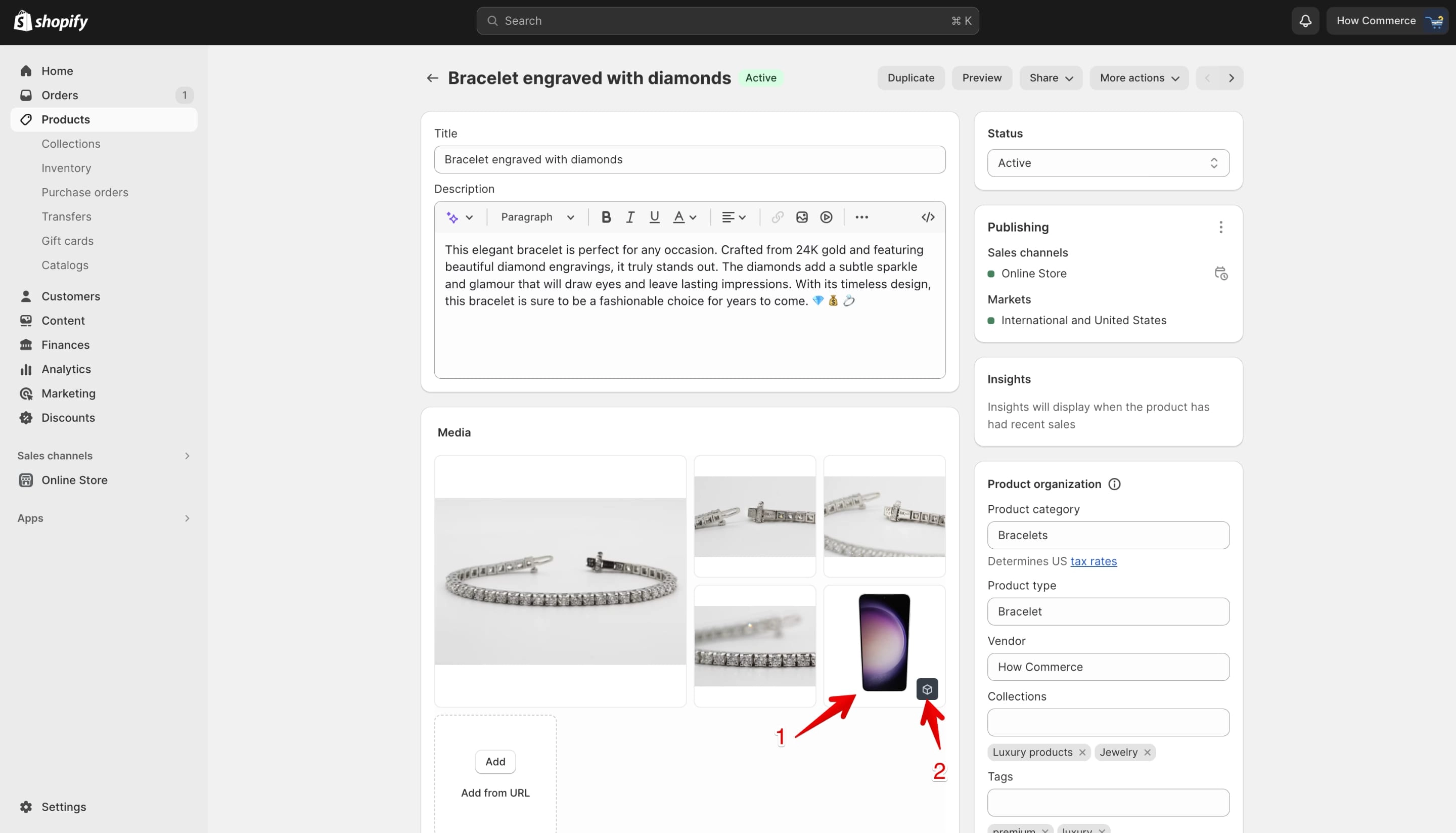Image resolution: width=1456 pixels, height=833 pixels.
Task: Toggle underline formatting
Action: click(x=655, y=217)
